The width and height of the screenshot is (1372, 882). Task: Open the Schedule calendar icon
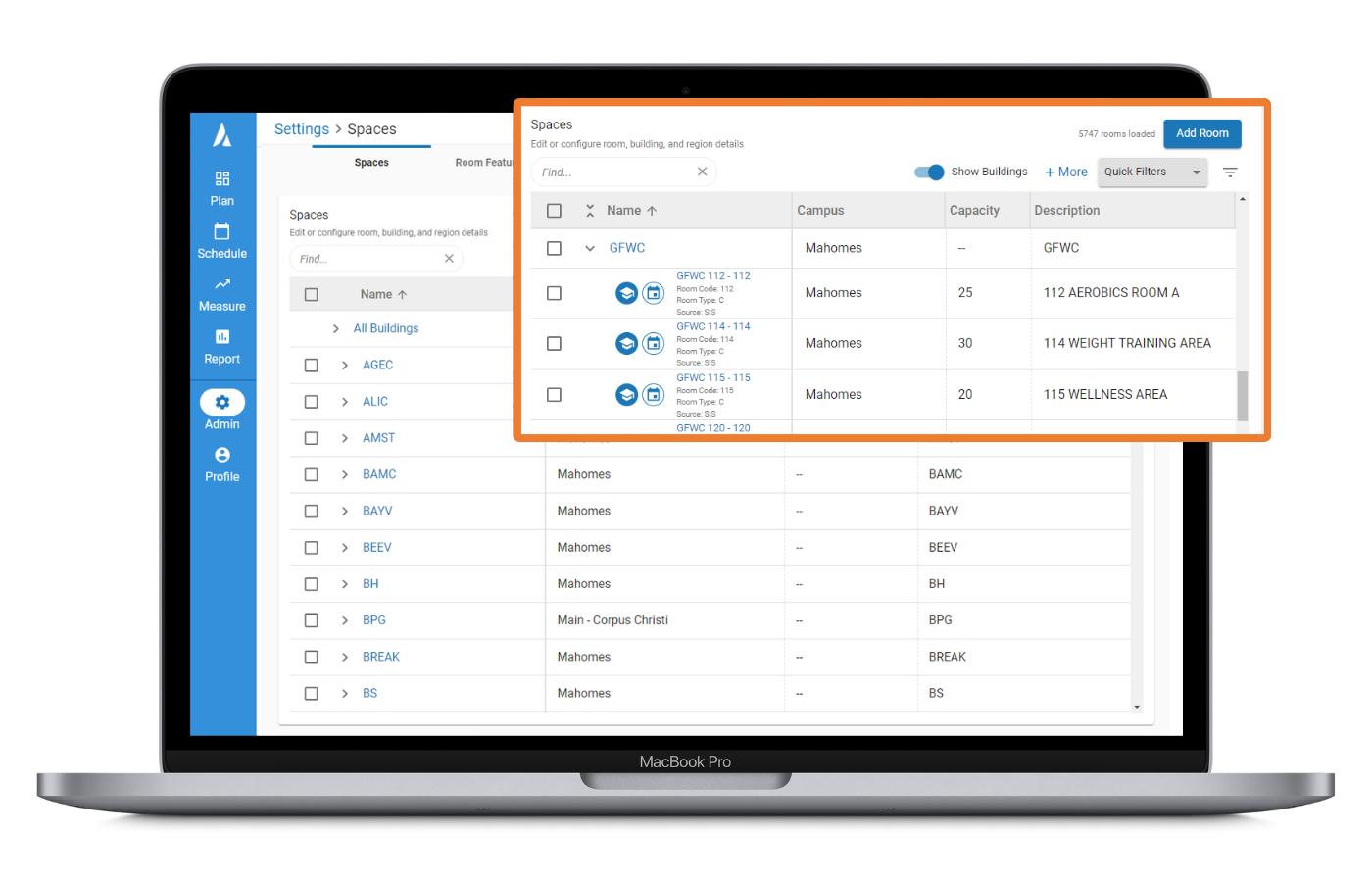click(x=222, y=232)
